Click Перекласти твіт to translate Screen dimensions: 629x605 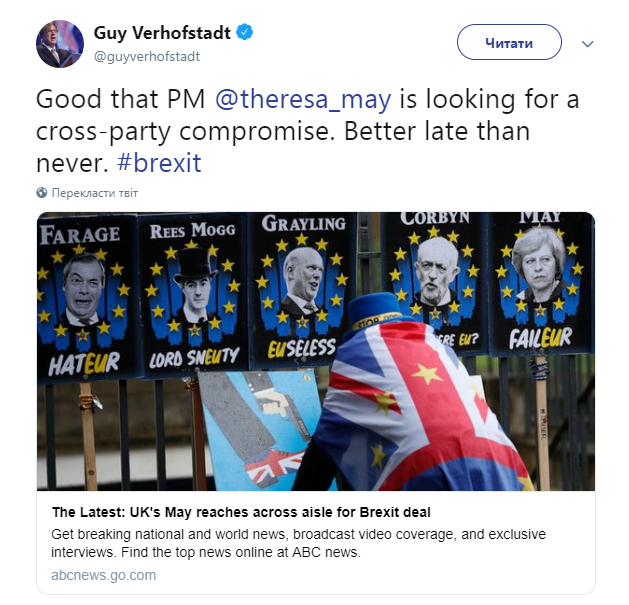pos(95,192)
